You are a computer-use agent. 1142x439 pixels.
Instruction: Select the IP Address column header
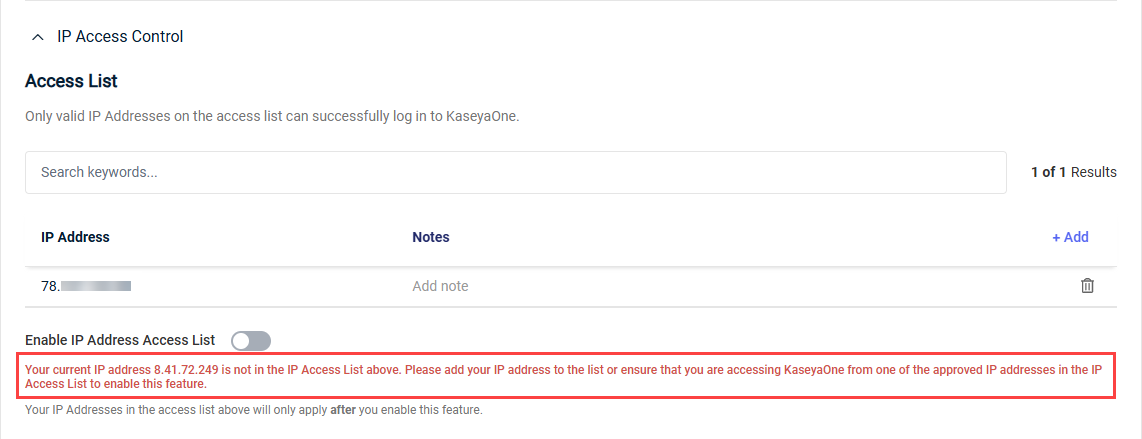[x=75, y=237]
